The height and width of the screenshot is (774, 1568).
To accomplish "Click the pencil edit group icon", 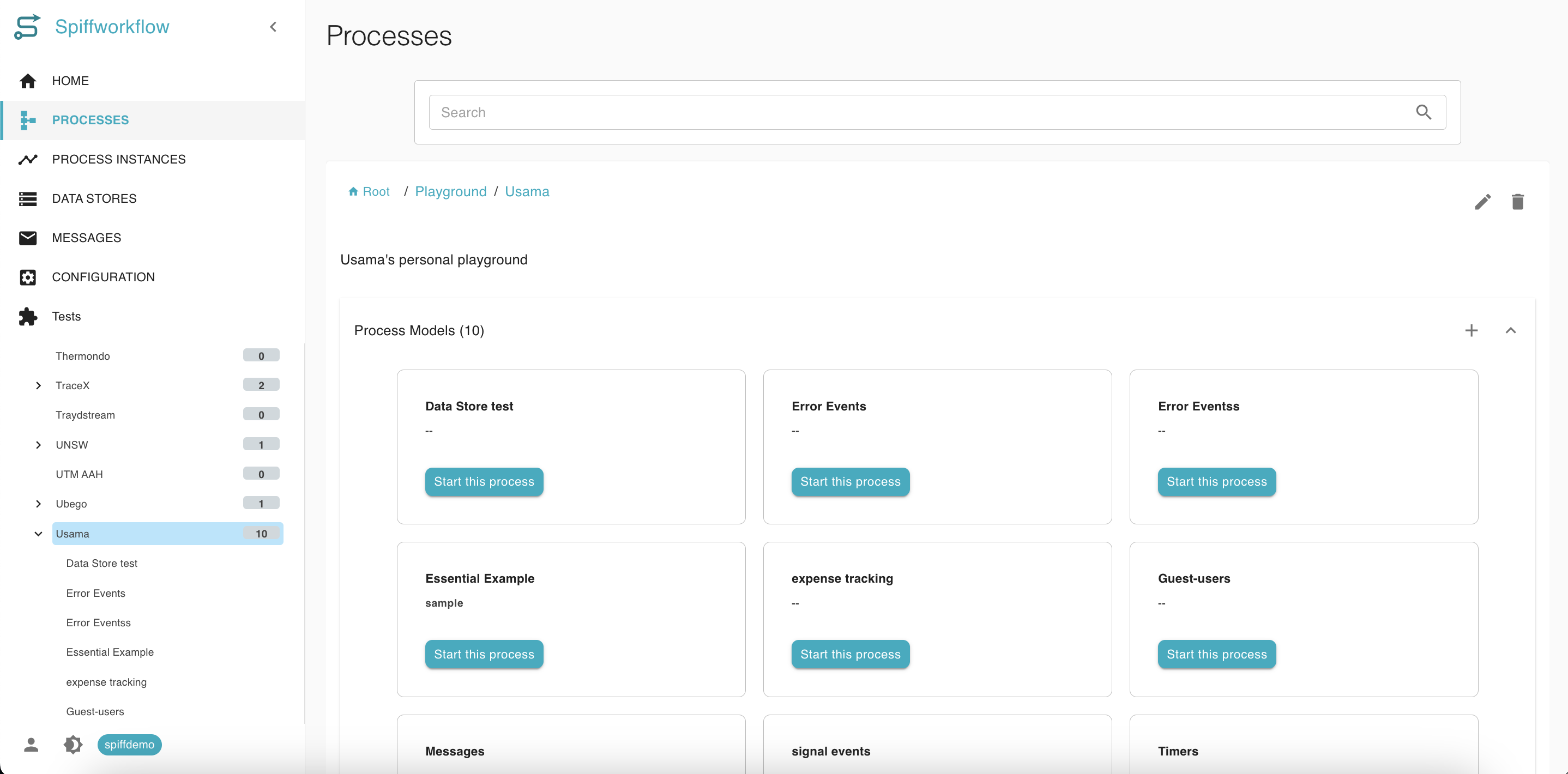I will point(1482,202).
